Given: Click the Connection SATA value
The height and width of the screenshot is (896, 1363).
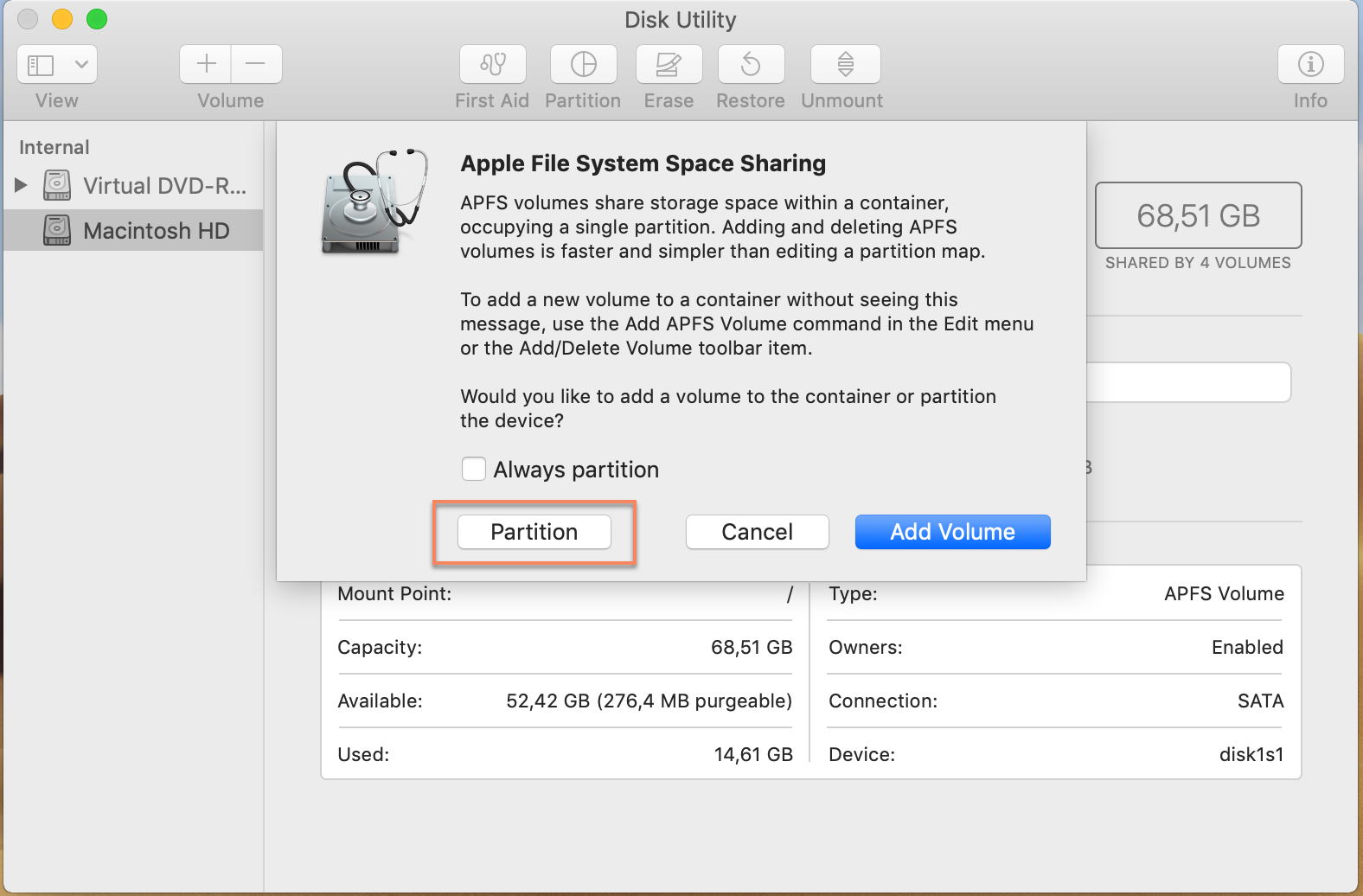Looking at the screenshot, I should point(1261,701).
